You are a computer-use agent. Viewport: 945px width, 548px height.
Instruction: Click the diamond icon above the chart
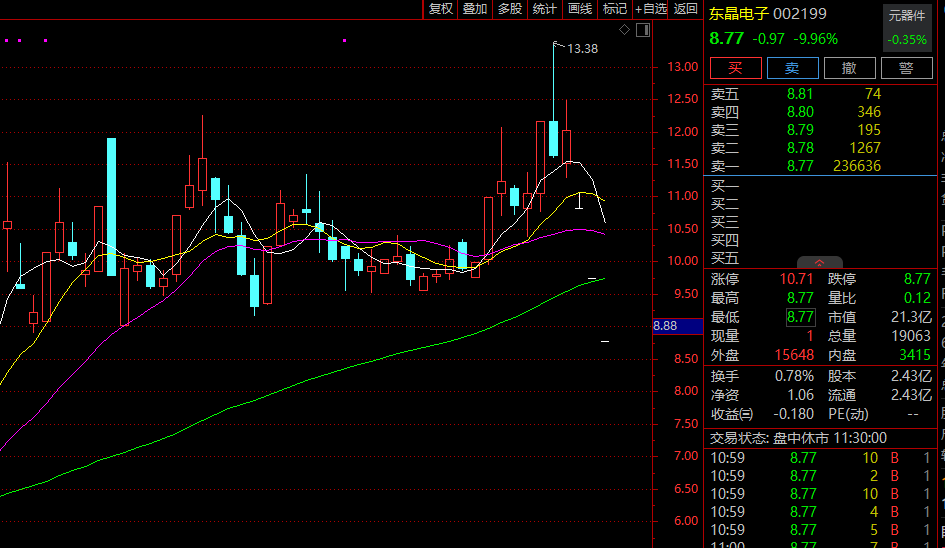[x=625, y=30]
